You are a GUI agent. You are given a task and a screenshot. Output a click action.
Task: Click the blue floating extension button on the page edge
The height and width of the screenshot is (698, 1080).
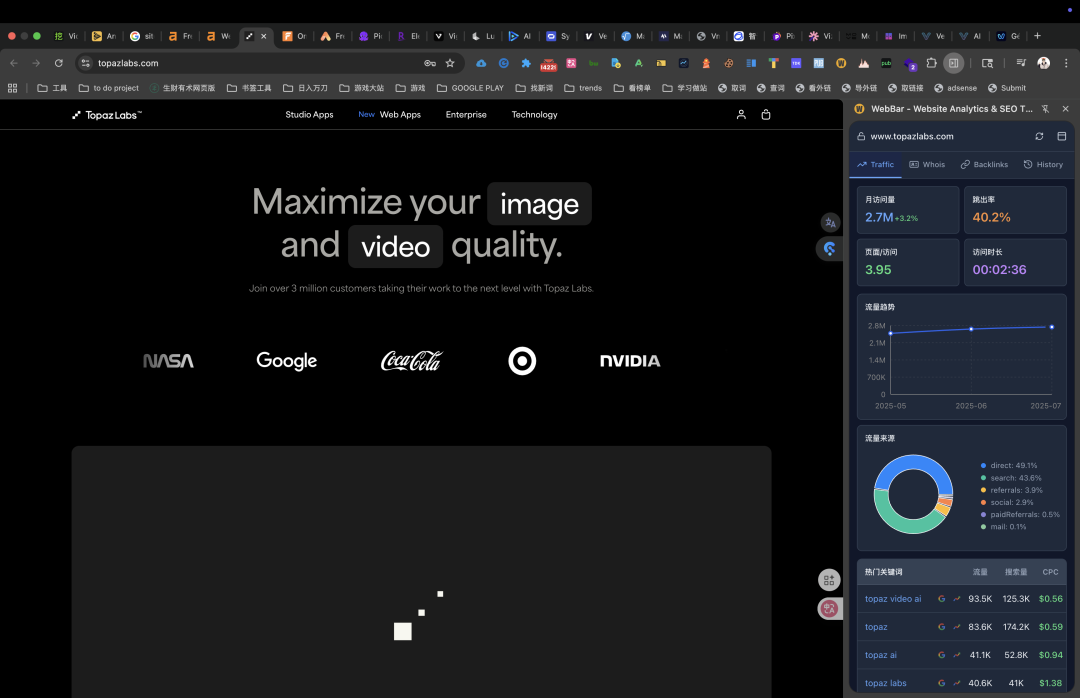pos(829,249)
